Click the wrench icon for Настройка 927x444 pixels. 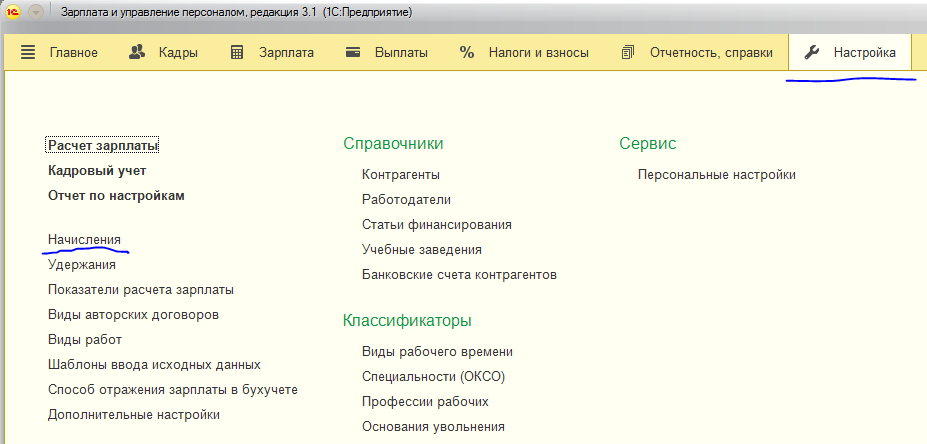pyautogui.click(x=812, y=53)
